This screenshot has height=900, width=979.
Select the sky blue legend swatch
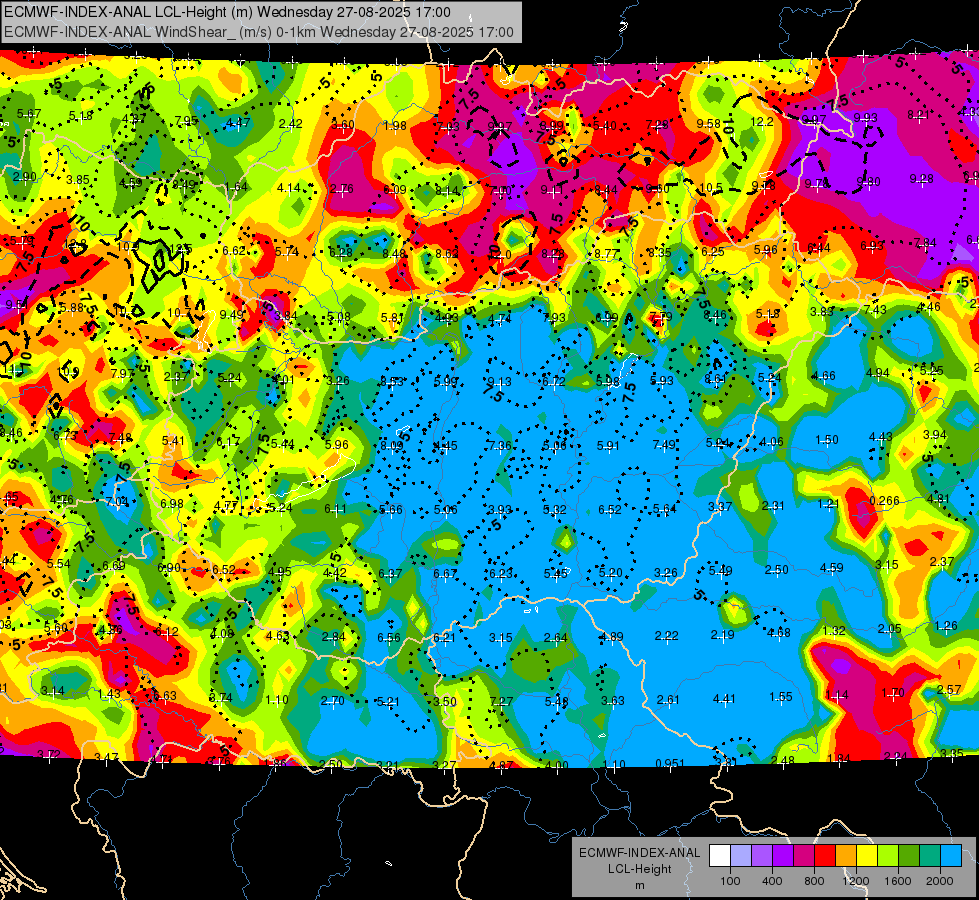(951, 856)
